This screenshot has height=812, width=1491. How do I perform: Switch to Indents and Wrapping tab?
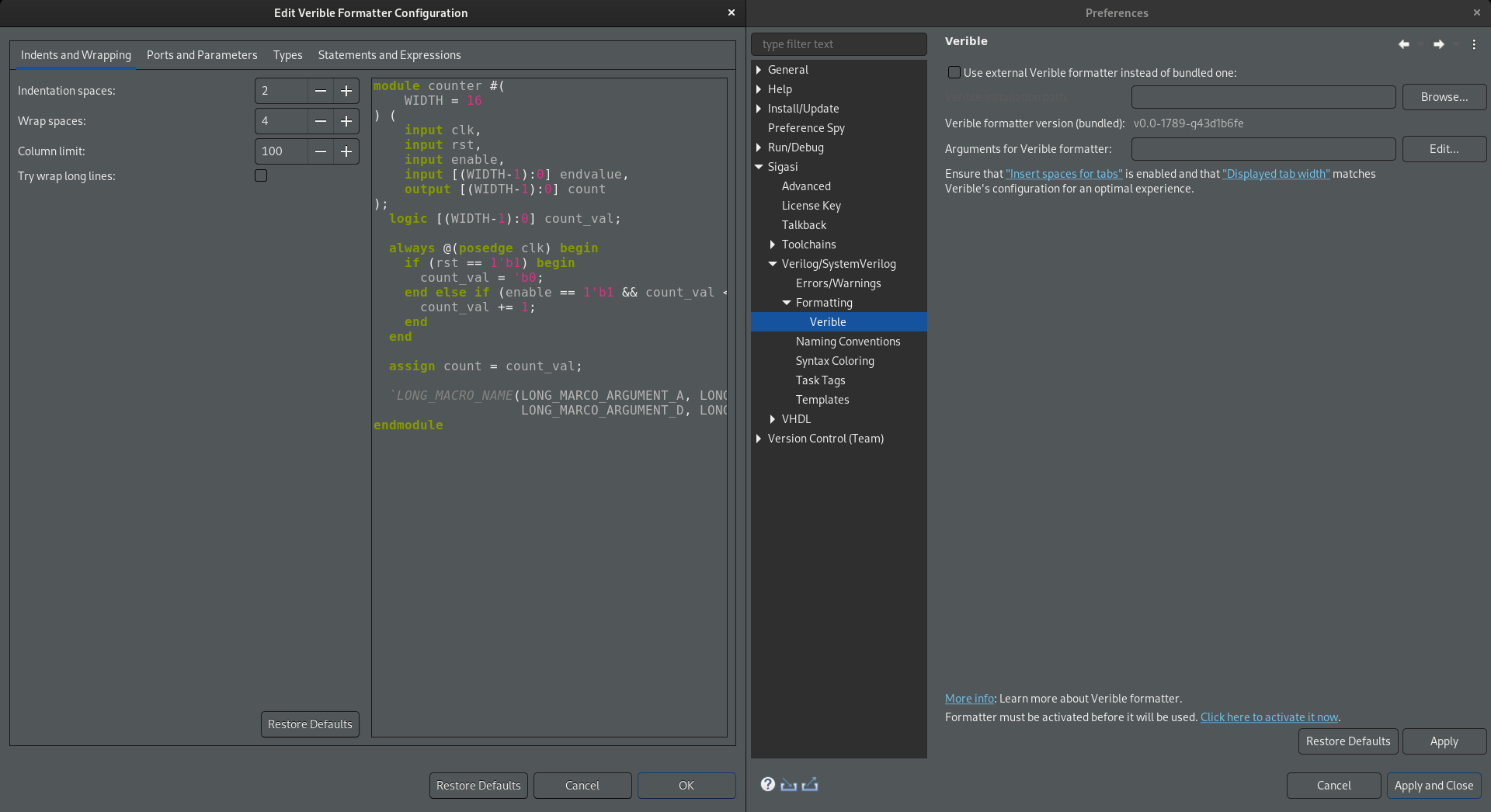point(76,55)
